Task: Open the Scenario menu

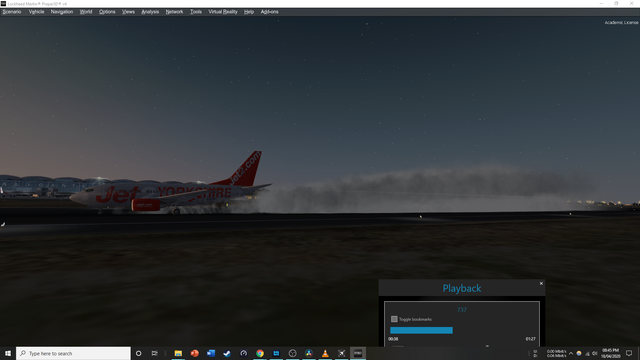Action: pos(12,12)
